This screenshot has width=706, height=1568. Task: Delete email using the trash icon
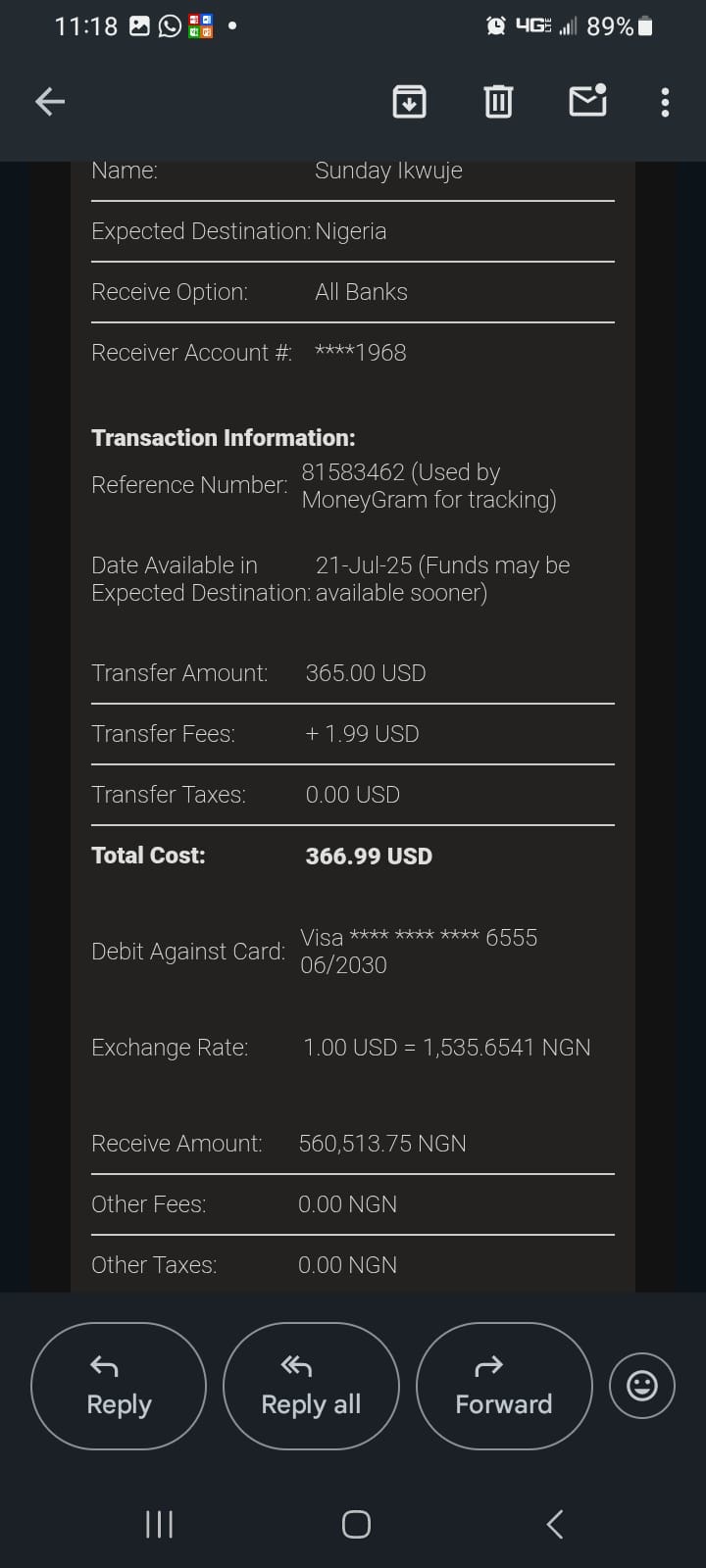tap(498, 101)
